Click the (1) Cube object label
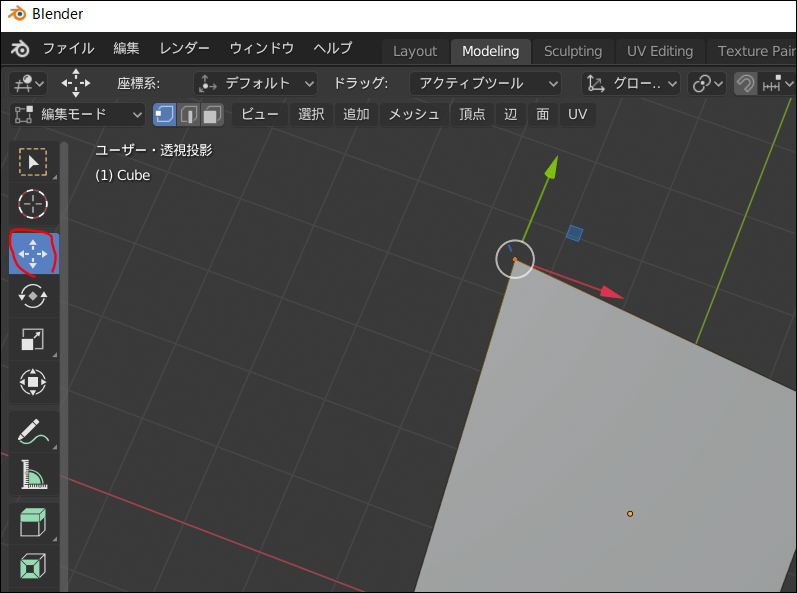 click(x=122, y=175)
